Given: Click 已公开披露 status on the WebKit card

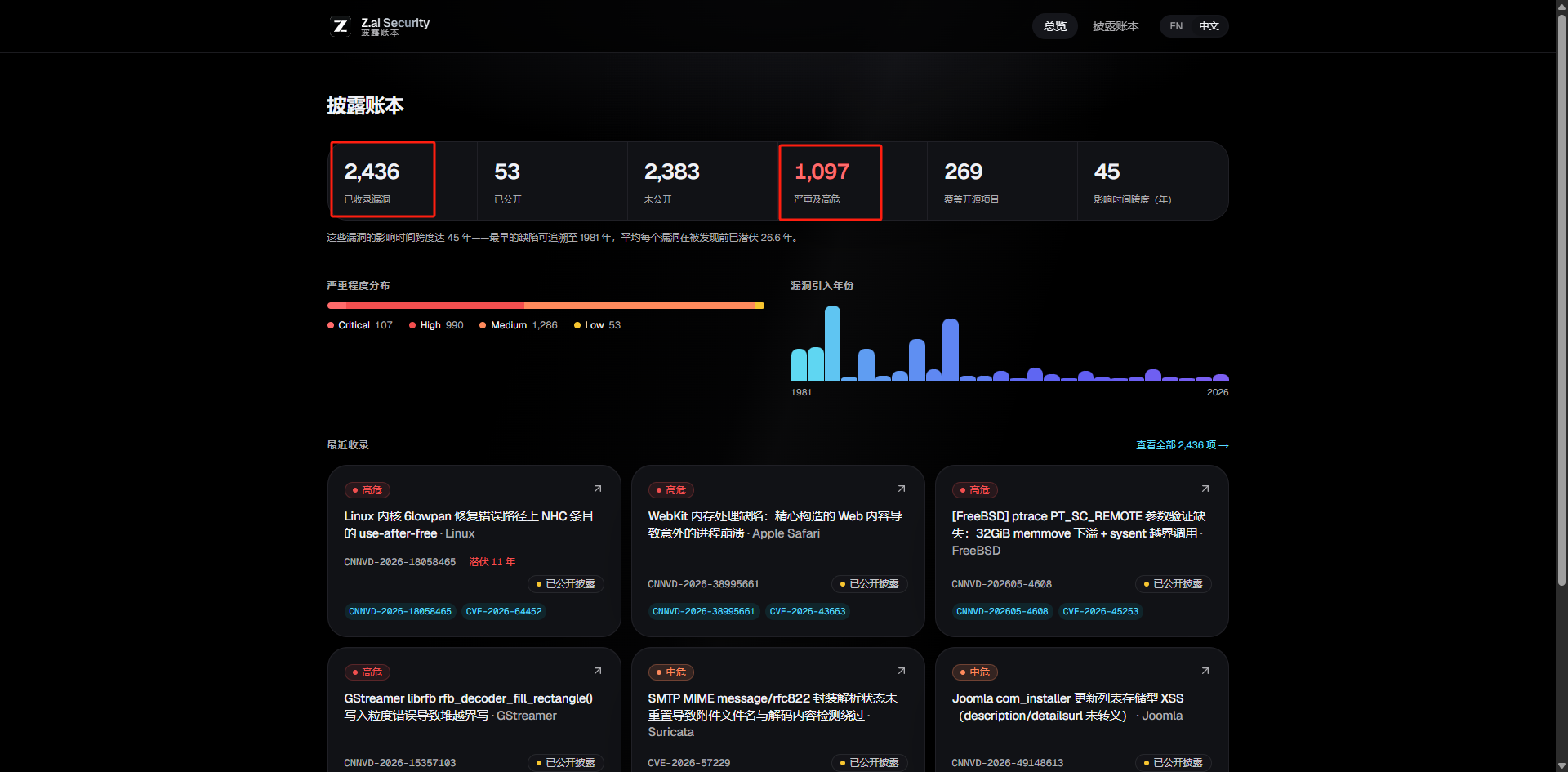Looking at the screenshot, I should (870, 584).
